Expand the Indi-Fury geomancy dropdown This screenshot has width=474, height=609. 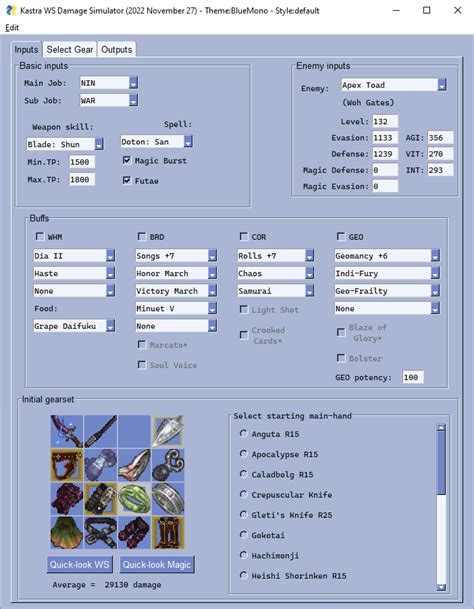[x=387, y=273]
